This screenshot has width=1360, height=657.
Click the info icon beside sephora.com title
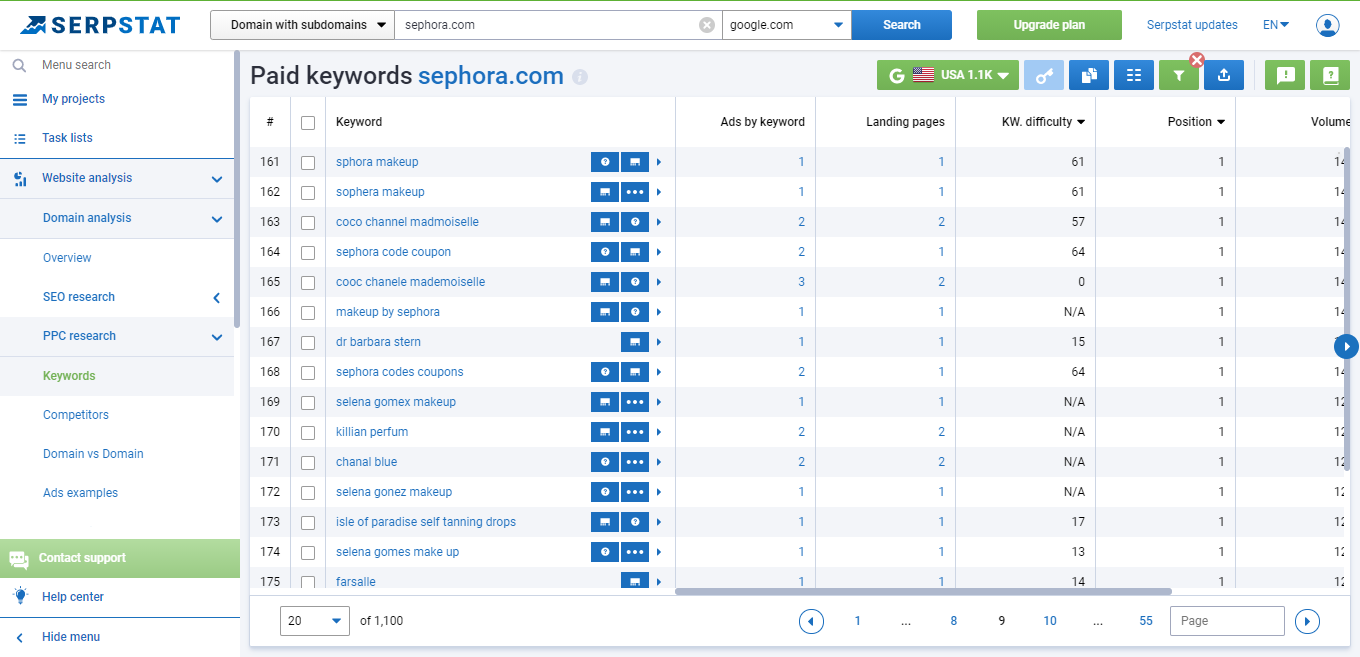coord(580,77)
